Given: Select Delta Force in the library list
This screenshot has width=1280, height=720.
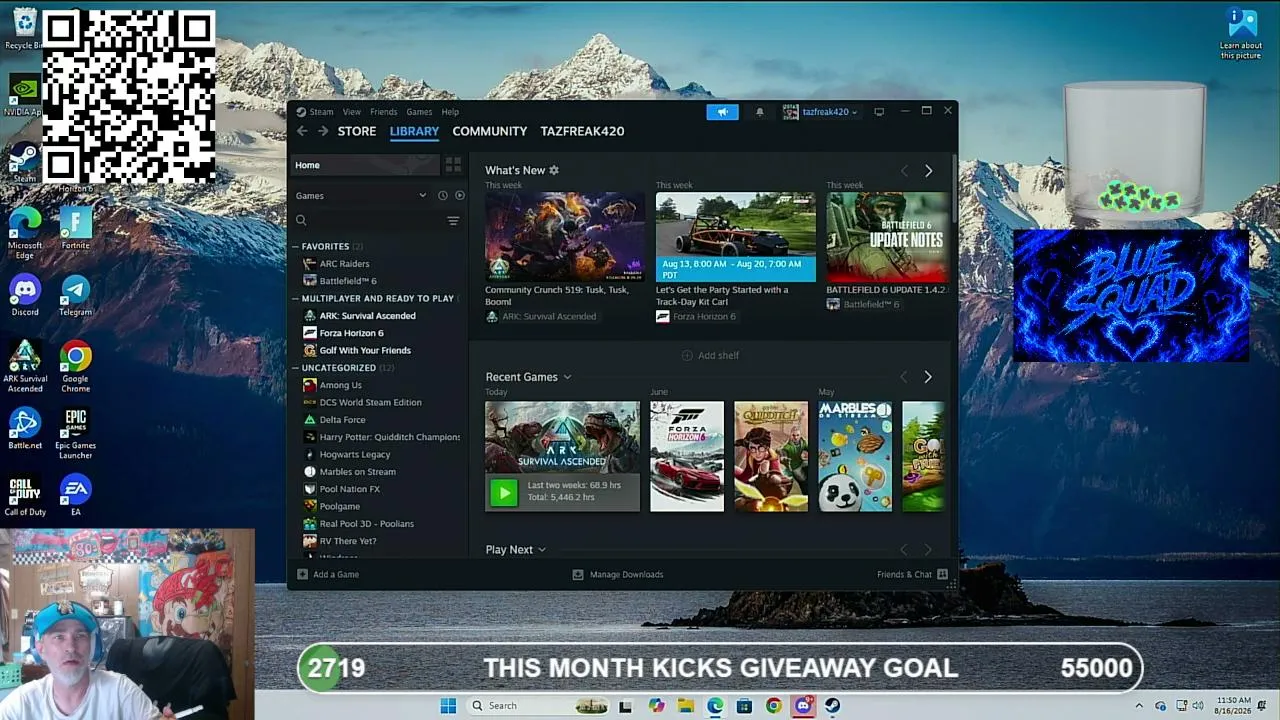Looking at the screenshot, I should pos(342,420).
